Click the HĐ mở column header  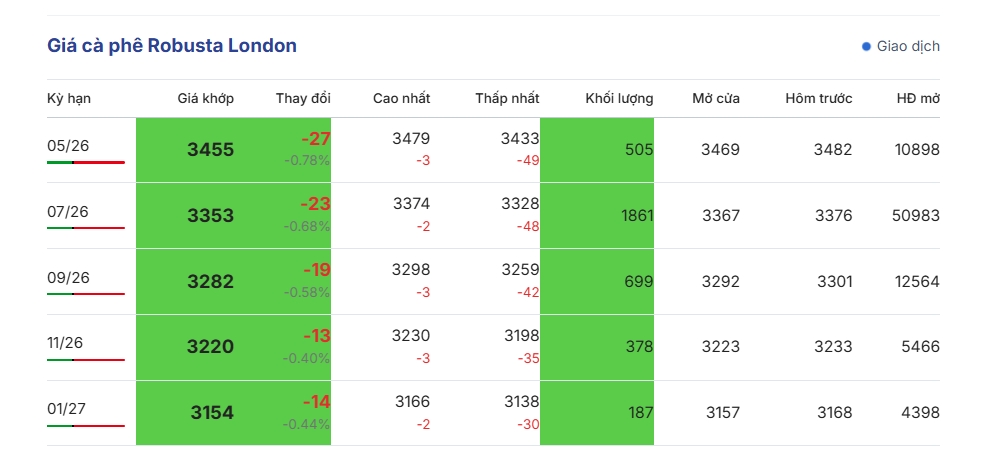point(917,98)
